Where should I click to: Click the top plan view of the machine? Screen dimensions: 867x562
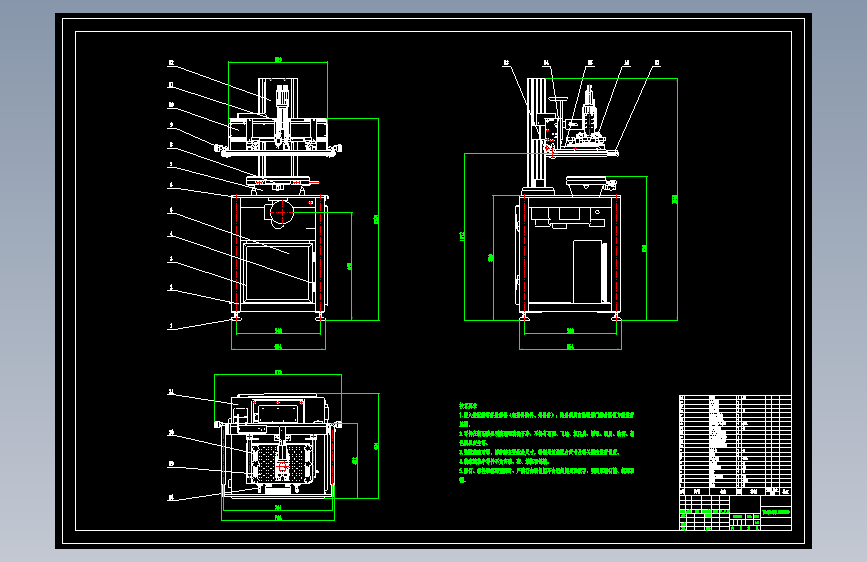[x=278, y=445]
